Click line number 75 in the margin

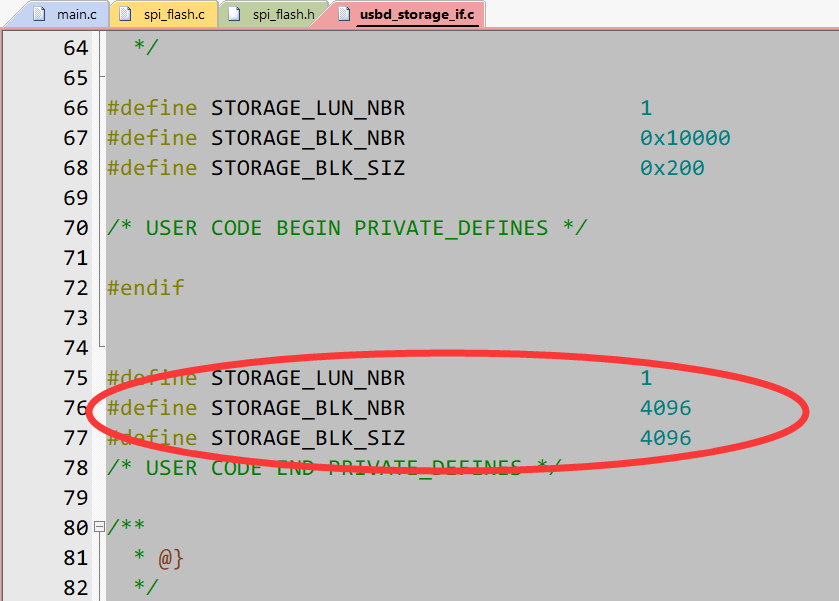coord(75,377)
